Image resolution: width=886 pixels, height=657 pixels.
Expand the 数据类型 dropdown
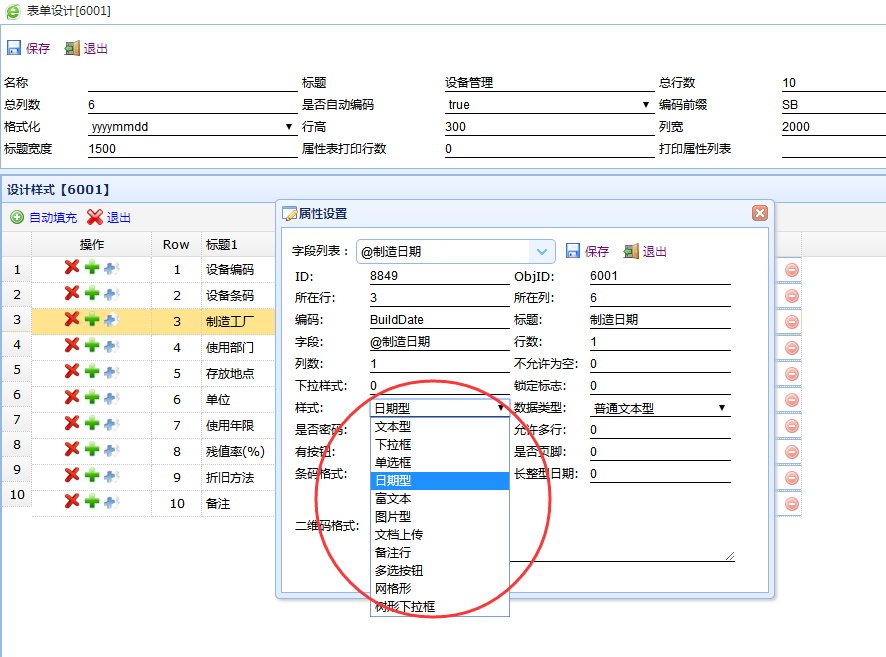721,408
